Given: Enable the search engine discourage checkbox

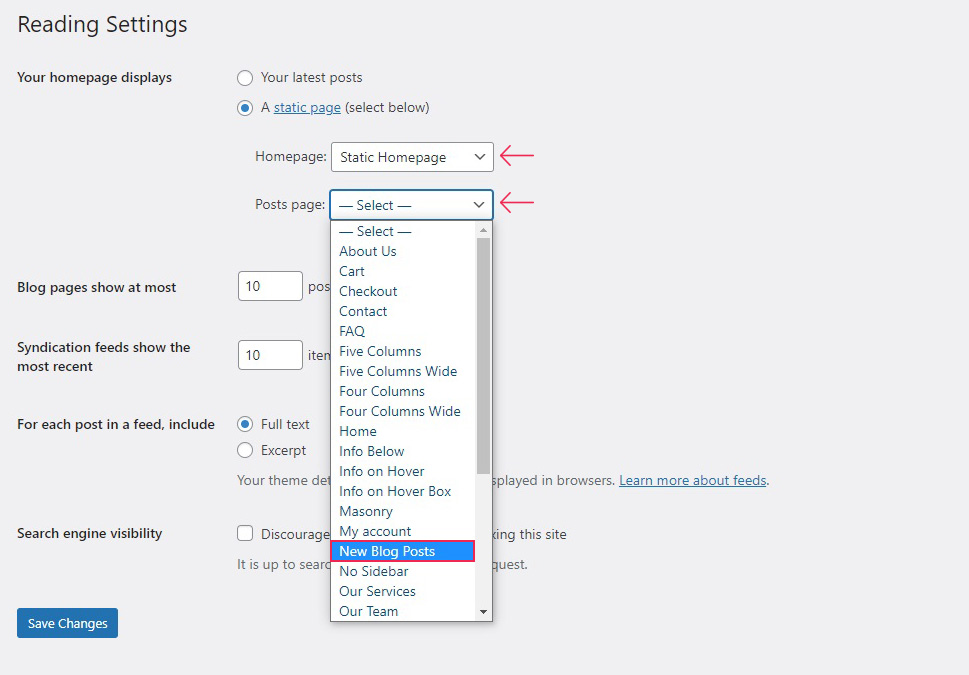Looking at the screenshot, I should click(x=245, y=534).
